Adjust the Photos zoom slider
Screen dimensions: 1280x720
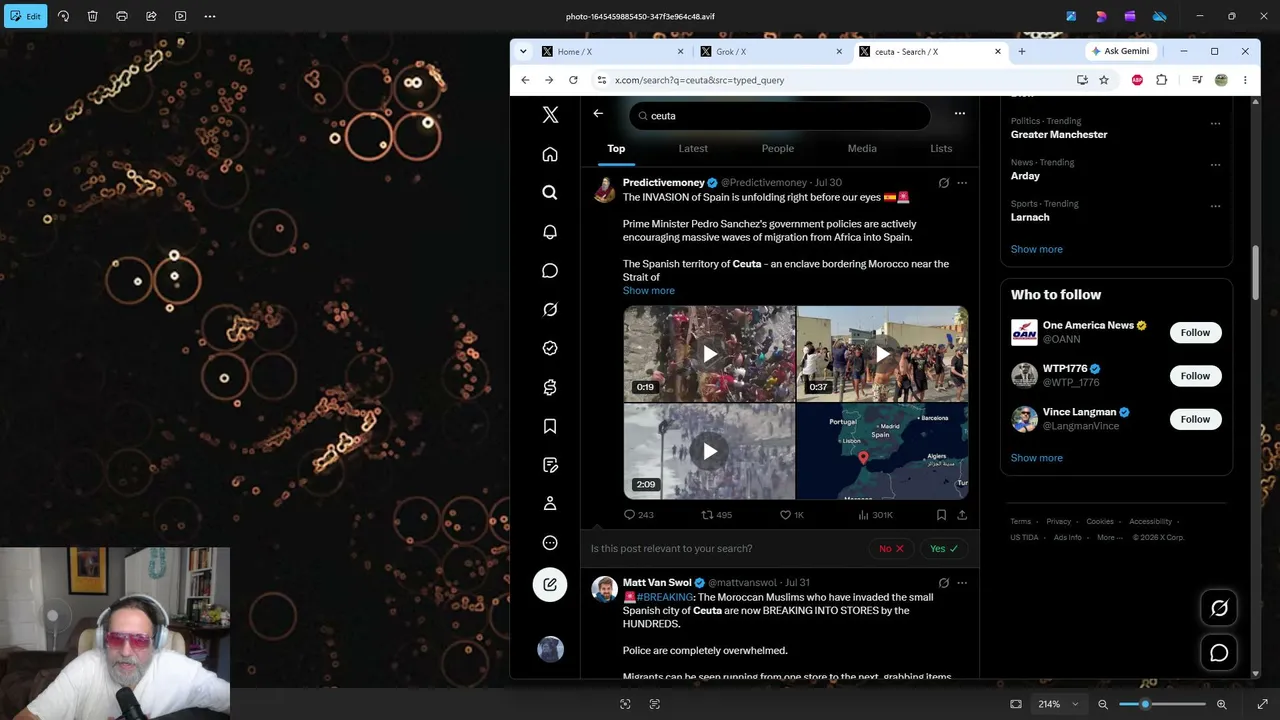1162,704
